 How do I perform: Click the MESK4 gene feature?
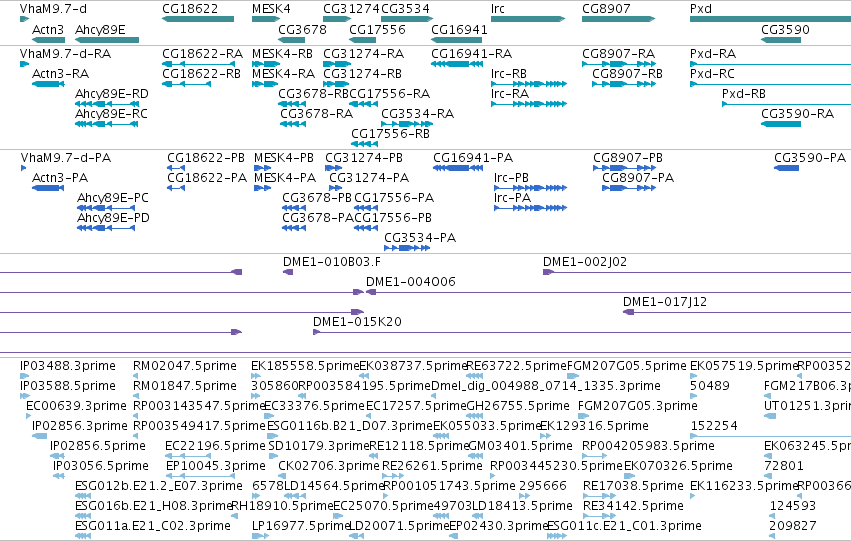click(266, 19)
